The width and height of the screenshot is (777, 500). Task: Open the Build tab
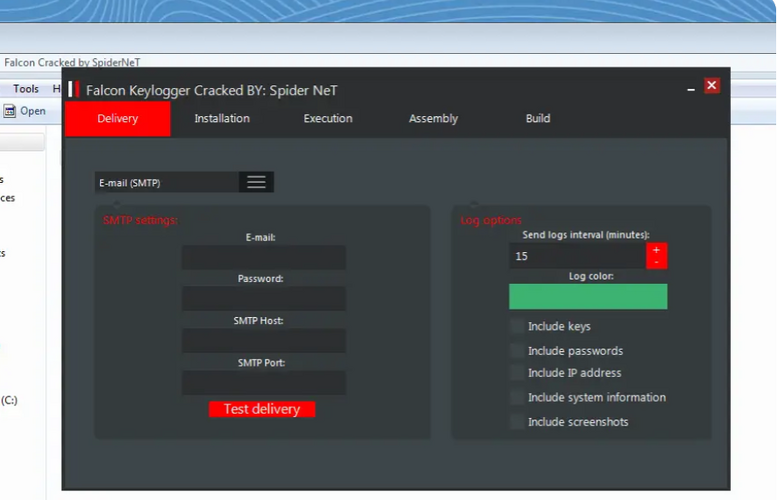click(x=538, y=118)
